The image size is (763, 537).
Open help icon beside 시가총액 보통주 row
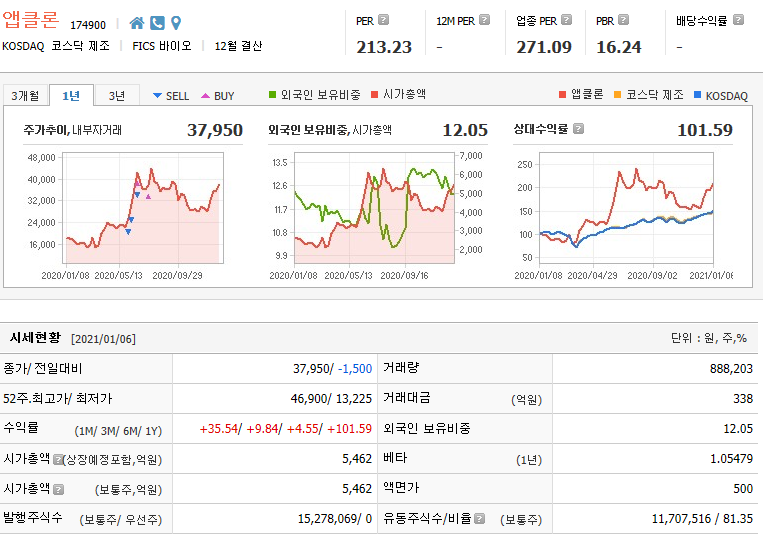[58, 489]
